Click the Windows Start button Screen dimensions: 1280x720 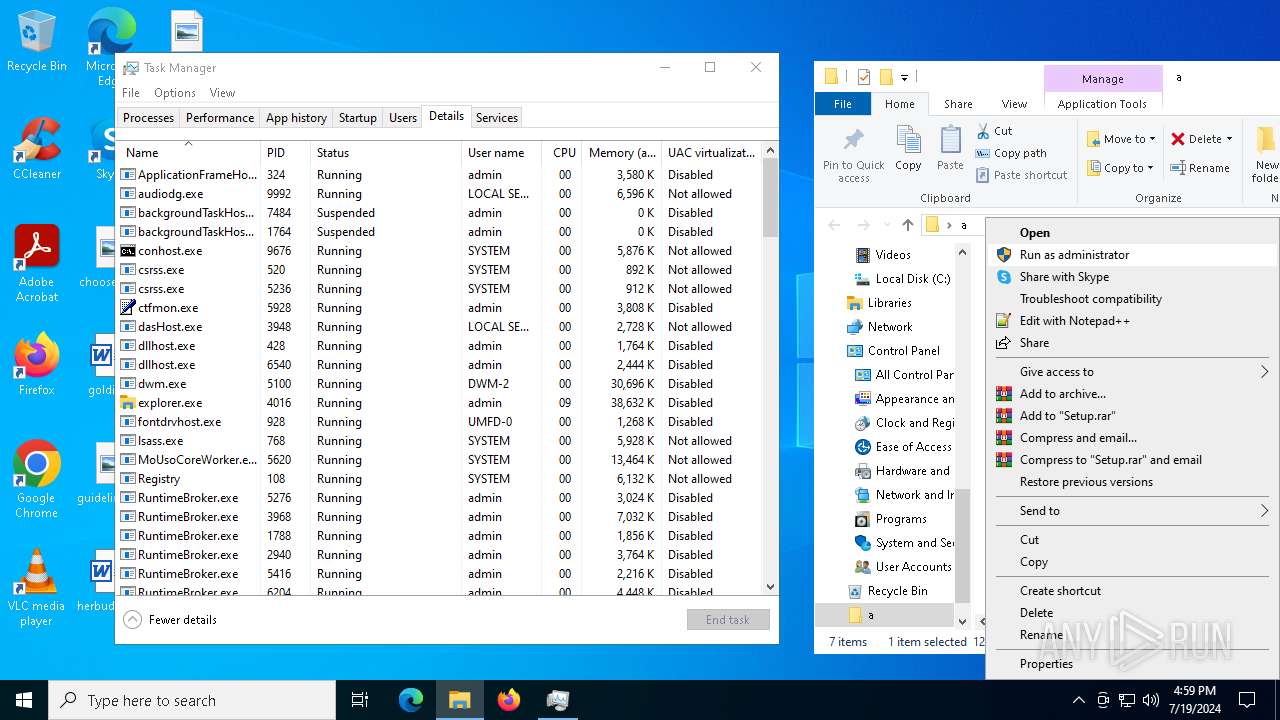[x=24, y=700]
